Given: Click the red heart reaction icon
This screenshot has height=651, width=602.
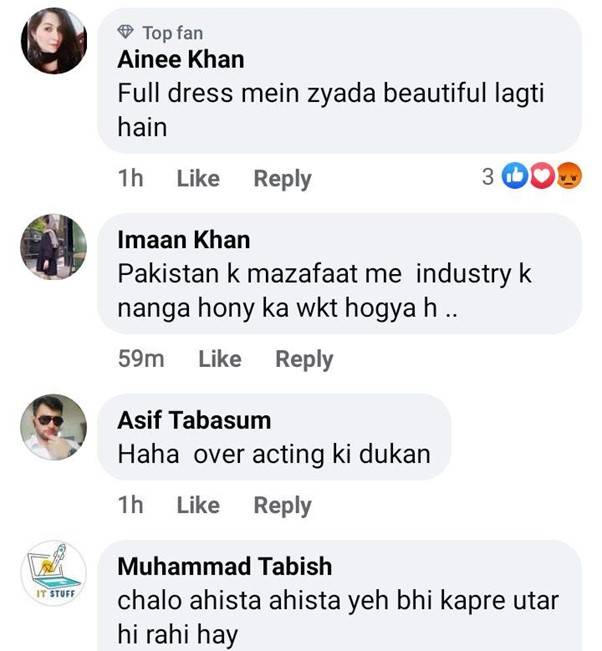Looking at the screenshot, I should [542, 177].
